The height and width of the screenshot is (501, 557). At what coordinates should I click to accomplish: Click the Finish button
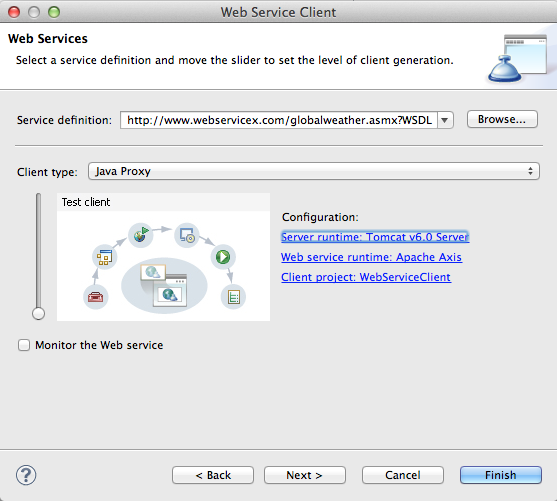point(501,475)
